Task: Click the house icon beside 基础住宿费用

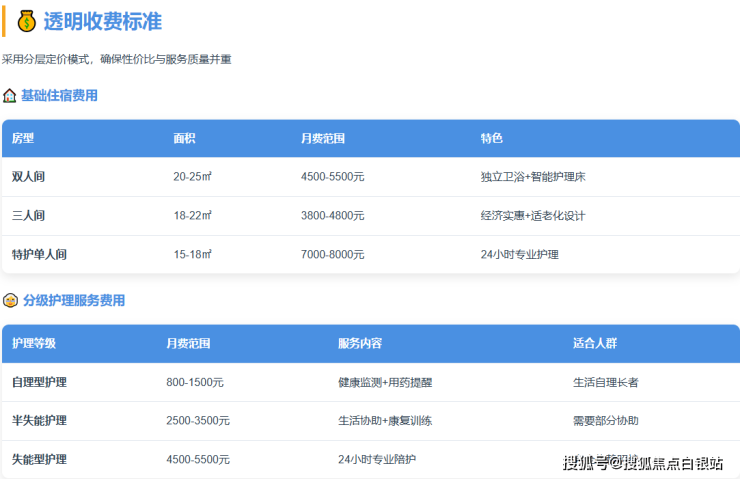Action: click(x=10, y=96)
